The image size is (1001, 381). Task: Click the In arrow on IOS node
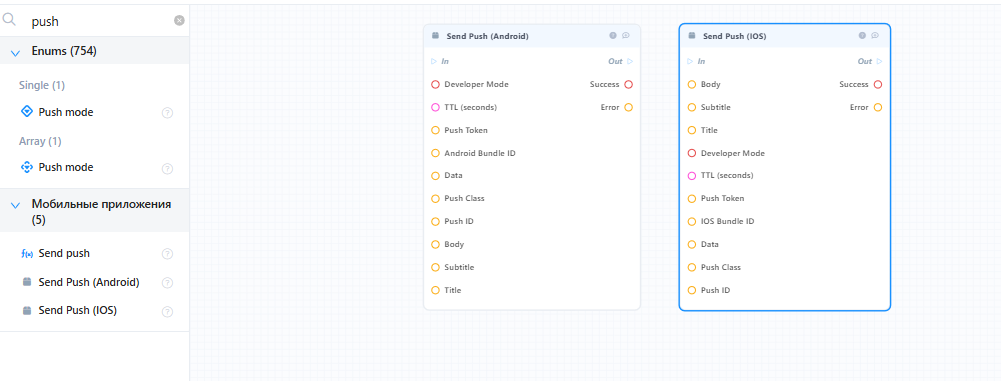point(690,61)
